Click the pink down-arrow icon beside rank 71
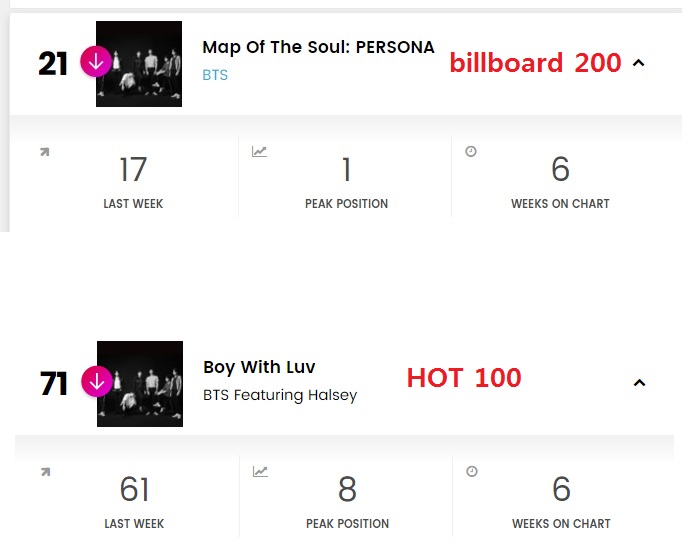The width and height of the screenshot is (686, 557). pyautogui.click(x=97, y=381)
